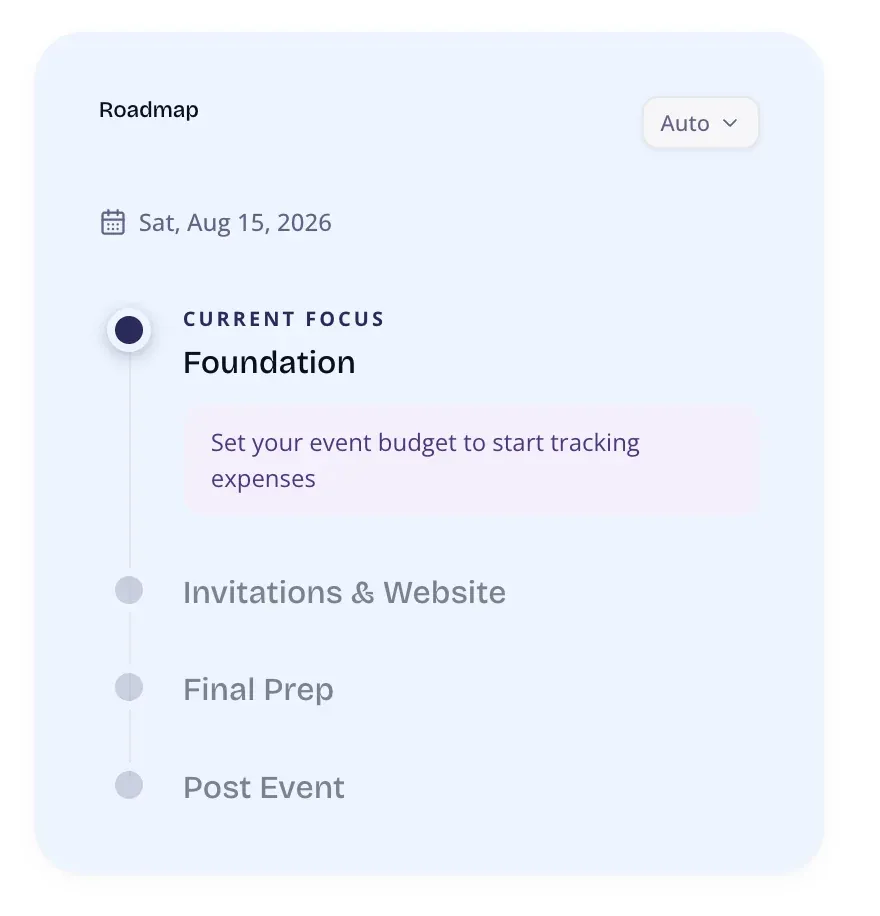Click the calendar icon beside the date
This screenshot has width=880, height=916.
113,222
